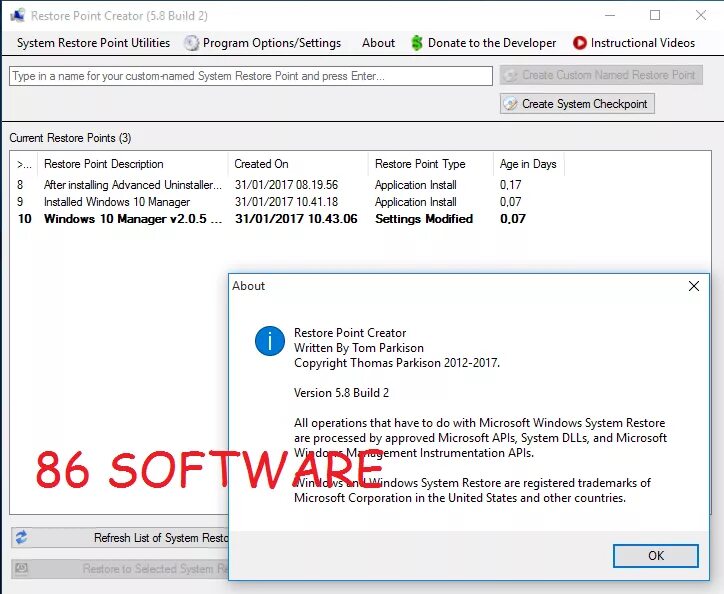The image size is (724, 594).
Task: Sort by Restore Point Type column header
Action: pos(431,164)
